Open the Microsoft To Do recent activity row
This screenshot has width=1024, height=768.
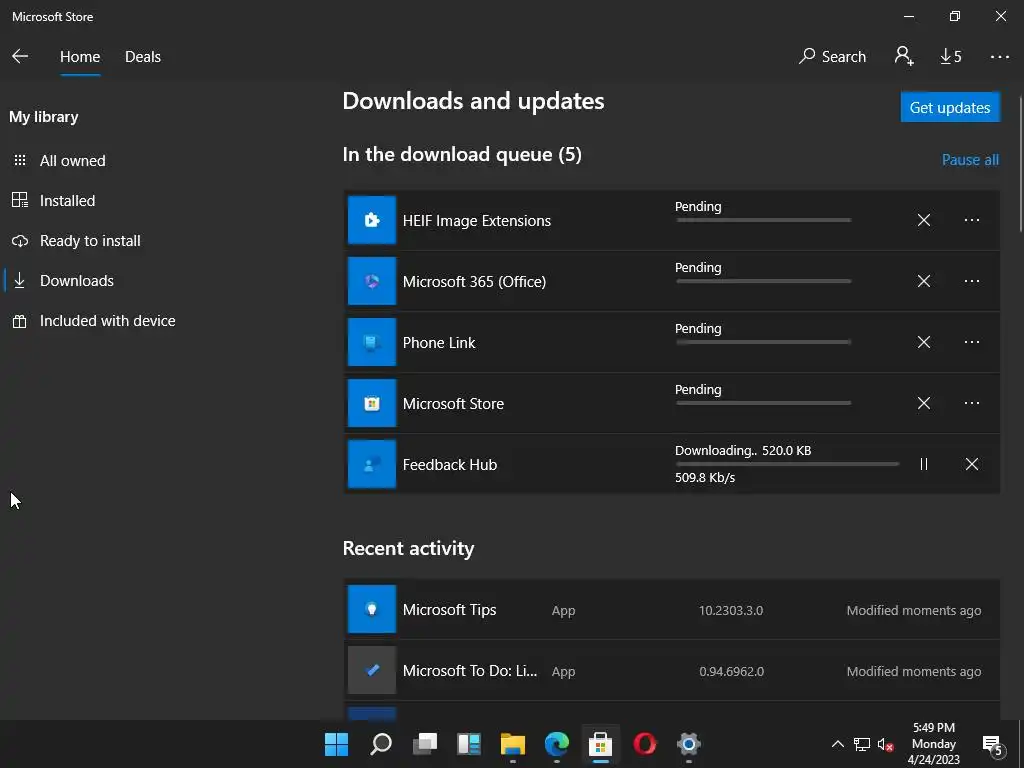tap(671, 670)
